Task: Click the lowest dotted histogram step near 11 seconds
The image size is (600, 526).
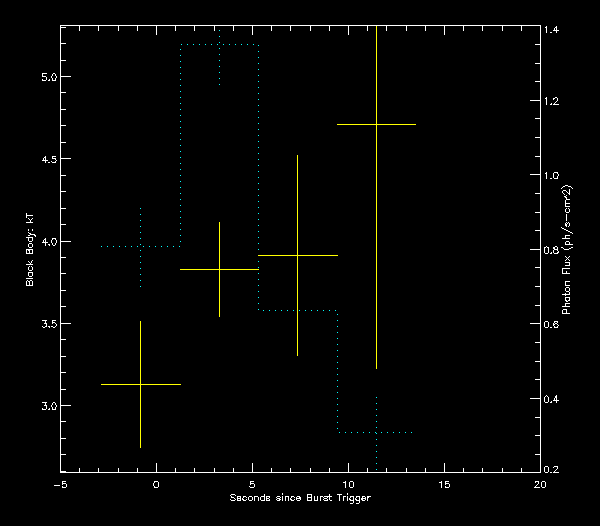Action: tap(376, 432)
